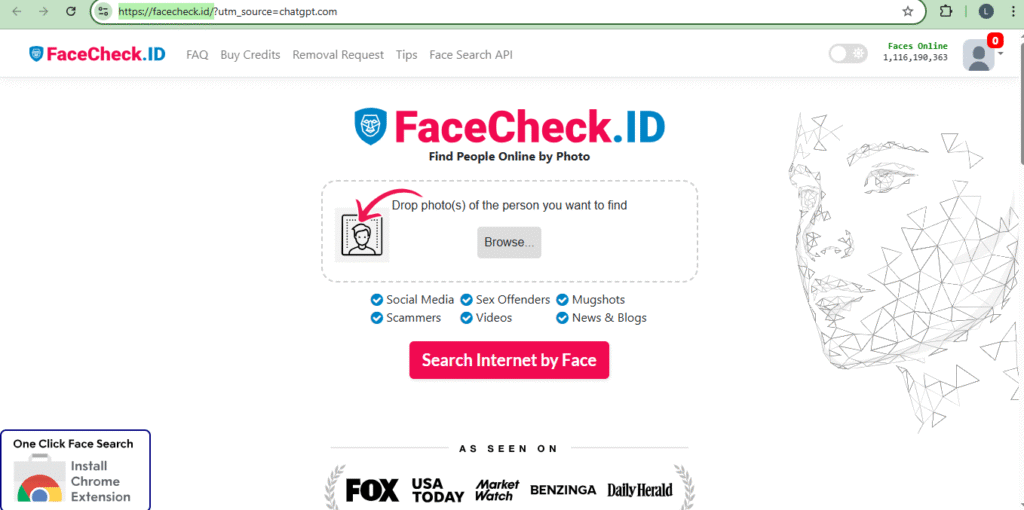Open the browser extensions puzzle icon
This screenshot has height=510, width=1024.
point(946,11)
